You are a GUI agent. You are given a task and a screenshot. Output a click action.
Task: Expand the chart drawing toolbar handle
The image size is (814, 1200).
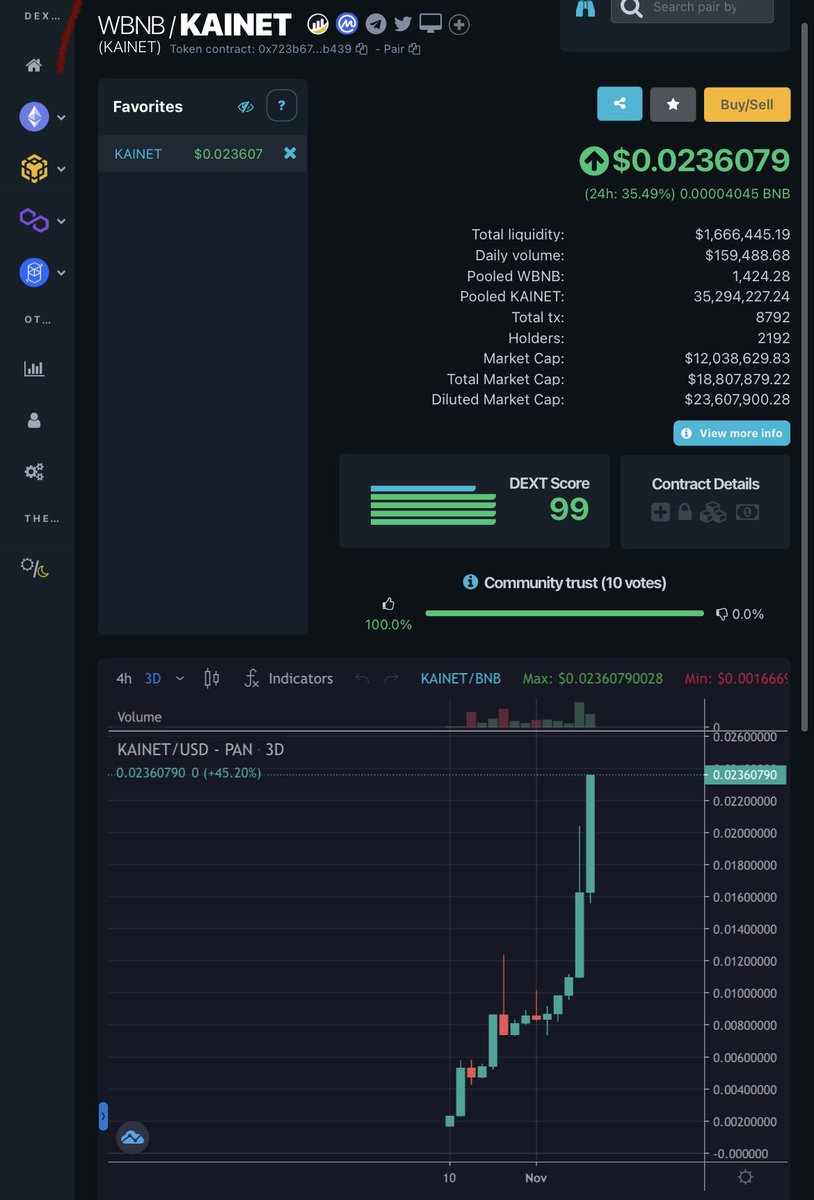pos(103,1116)
